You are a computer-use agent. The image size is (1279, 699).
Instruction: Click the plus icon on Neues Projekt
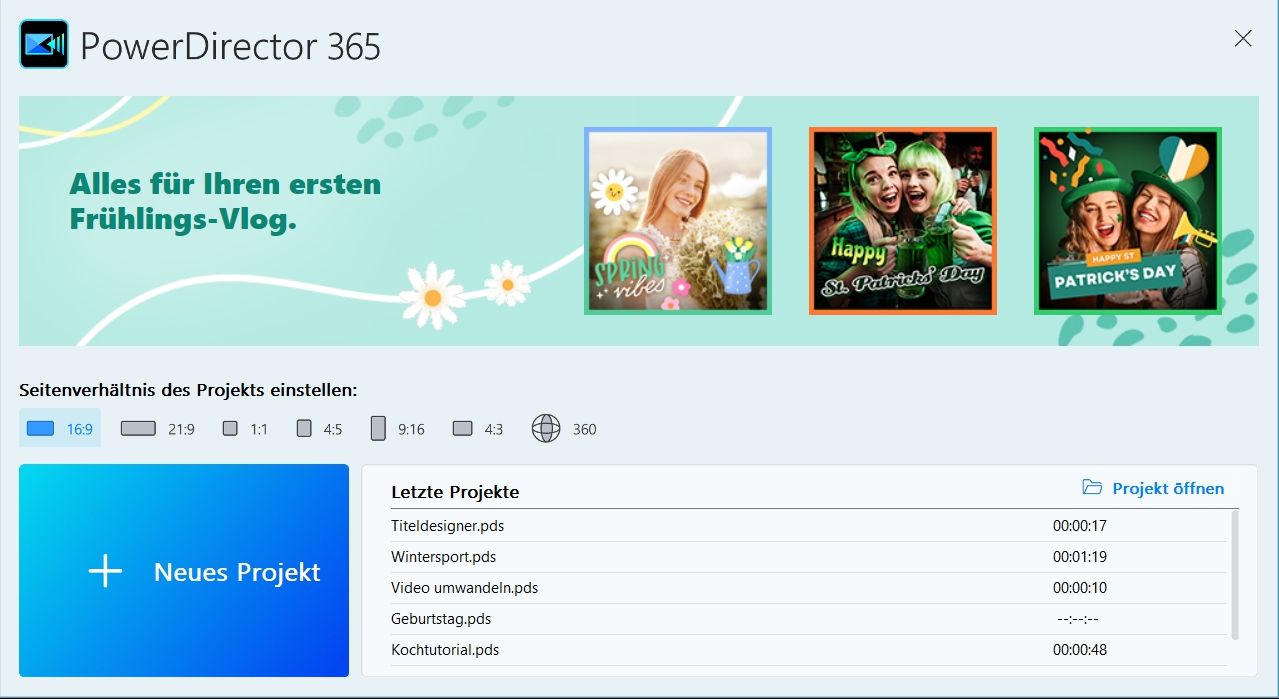tap(105, 572)
